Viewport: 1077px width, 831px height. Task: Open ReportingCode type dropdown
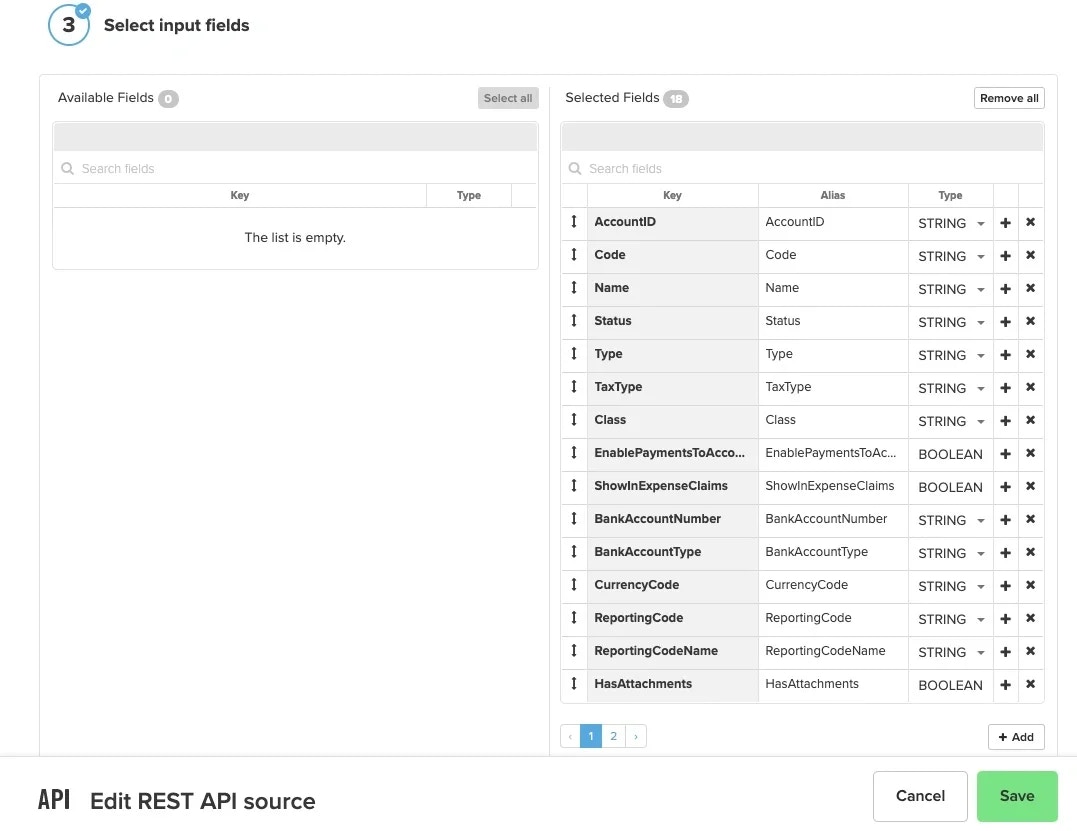point(951,619)
